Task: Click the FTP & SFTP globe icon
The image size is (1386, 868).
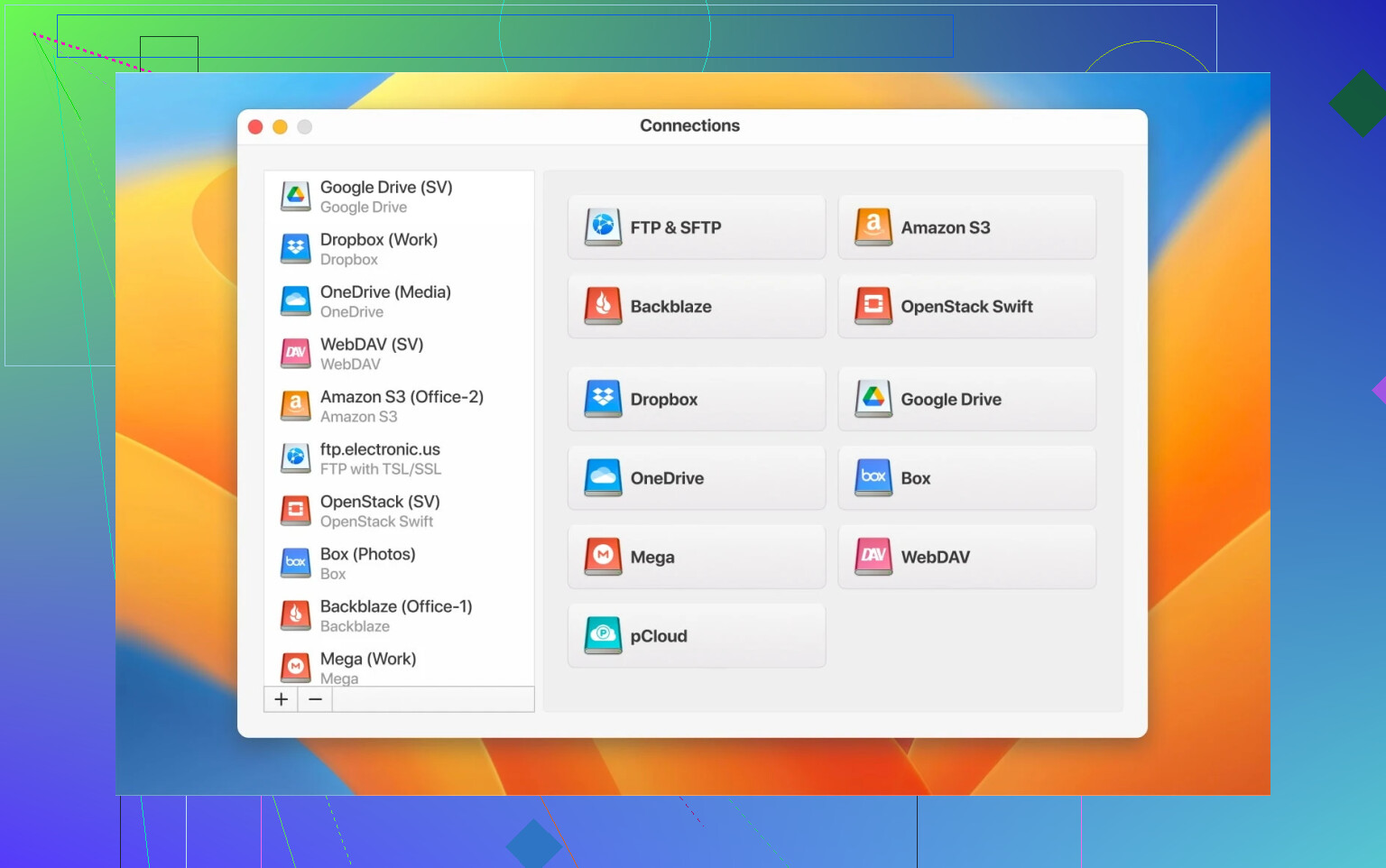Action: [603, 226]
